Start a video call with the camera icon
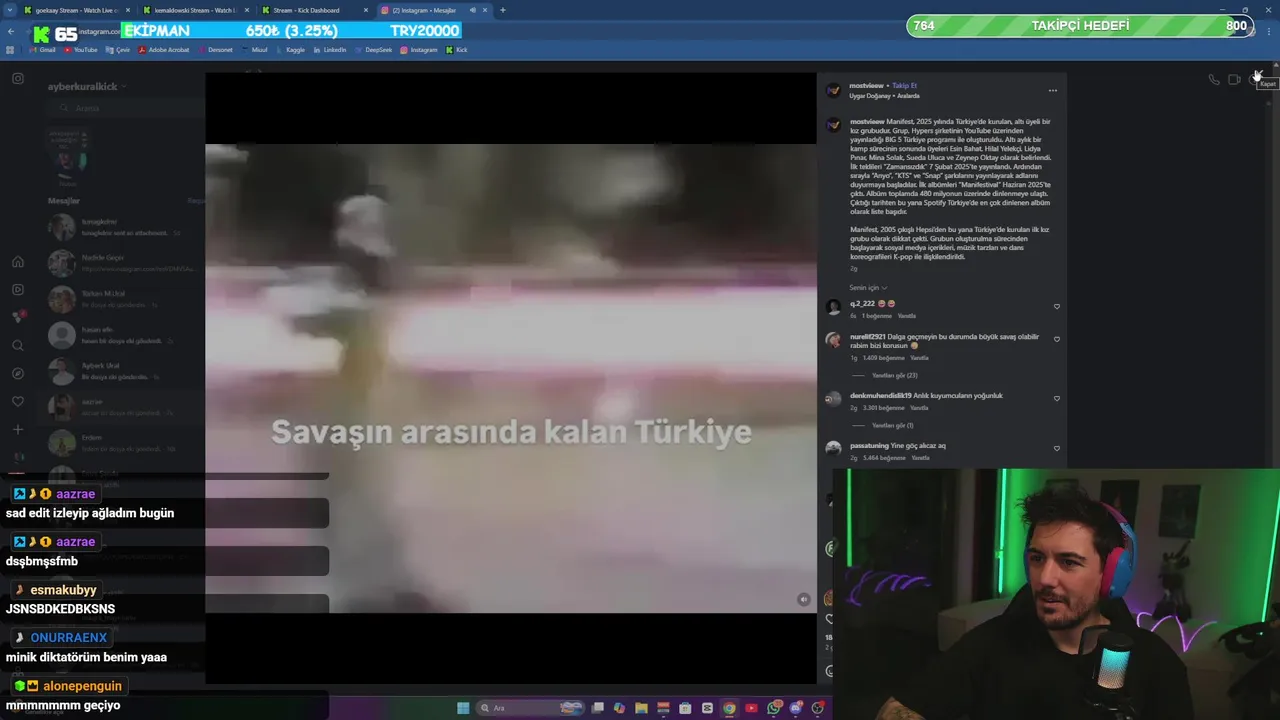Screen dimensions: 1280x720 coord(1234,80)
